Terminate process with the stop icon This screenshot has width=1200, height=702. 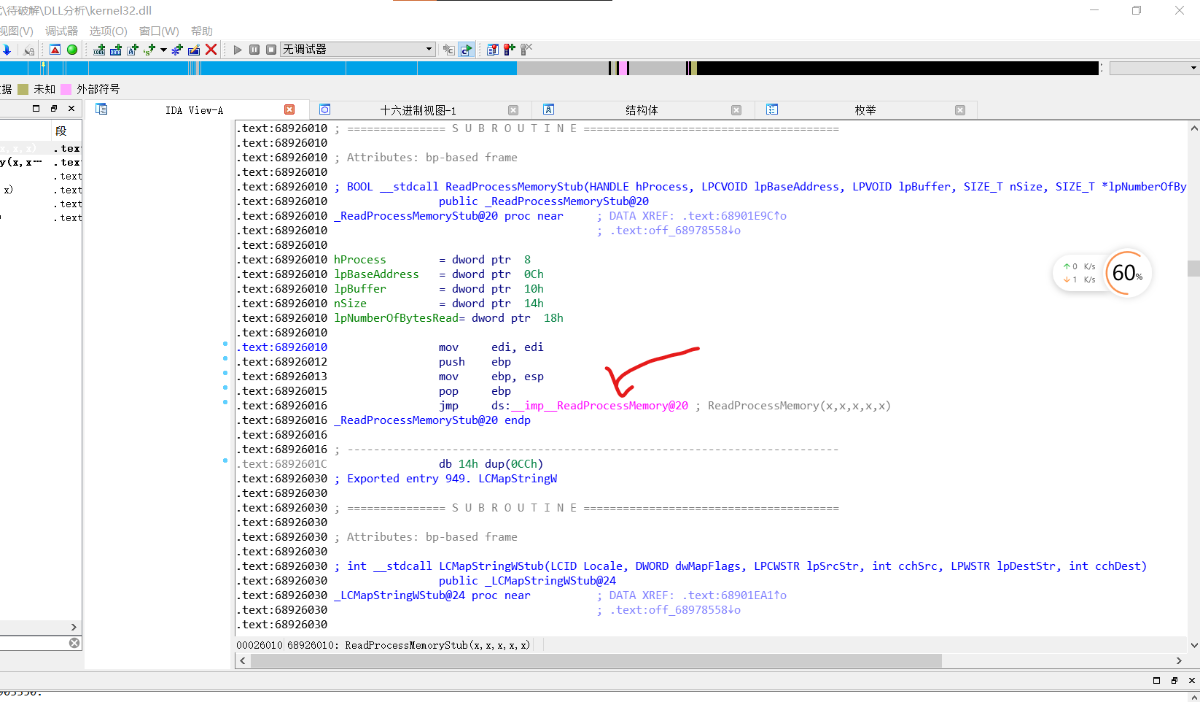click(x=271, y=49)
